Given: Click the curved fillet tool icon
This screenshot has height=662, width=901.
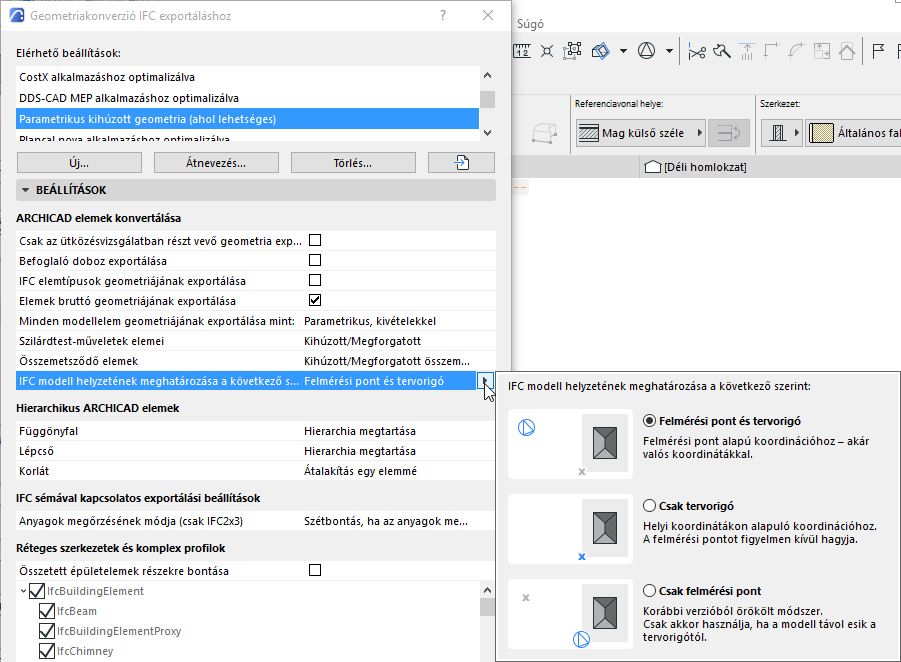Looking at the screenshot, I should [796, 51].
